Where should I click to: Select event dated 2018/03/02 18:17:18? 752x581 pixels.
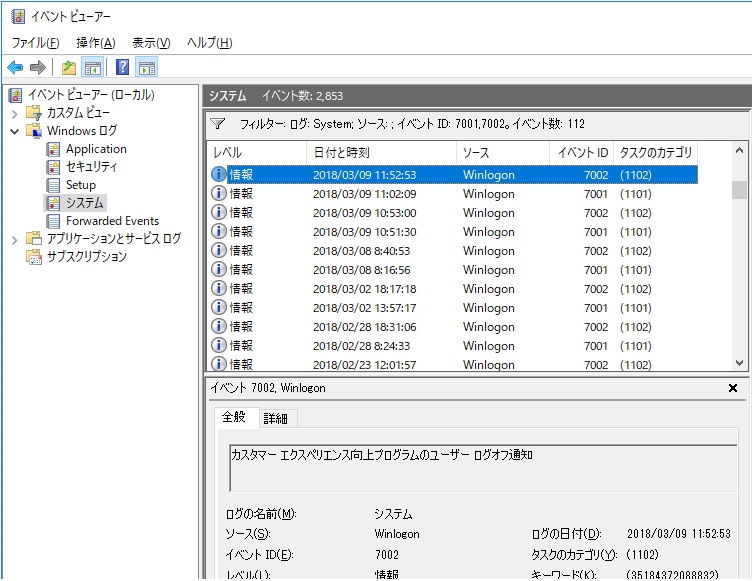tap(454, 289)
